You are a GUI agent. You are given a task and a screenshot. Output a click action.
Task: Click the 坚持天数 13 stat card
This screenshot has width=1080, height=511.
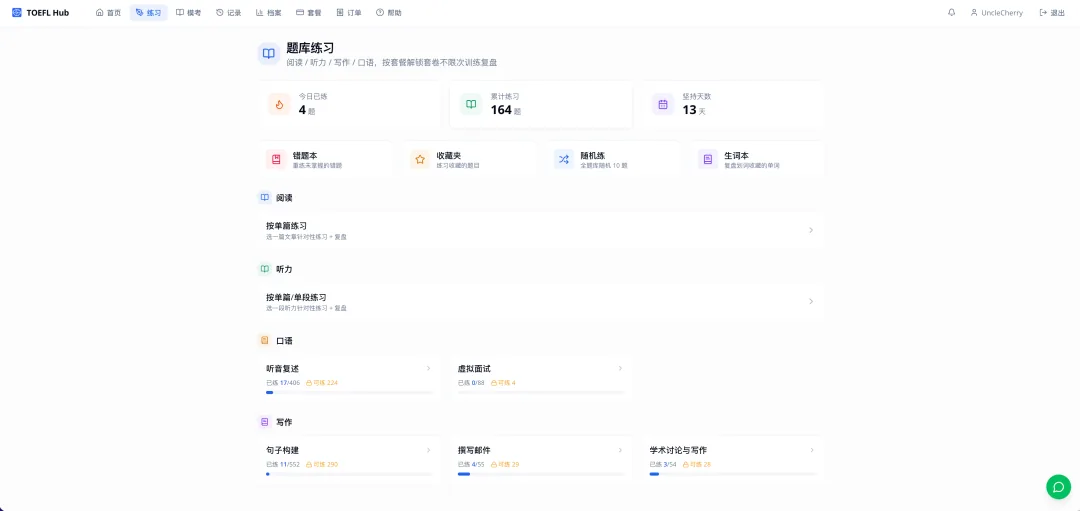point(733,105)
